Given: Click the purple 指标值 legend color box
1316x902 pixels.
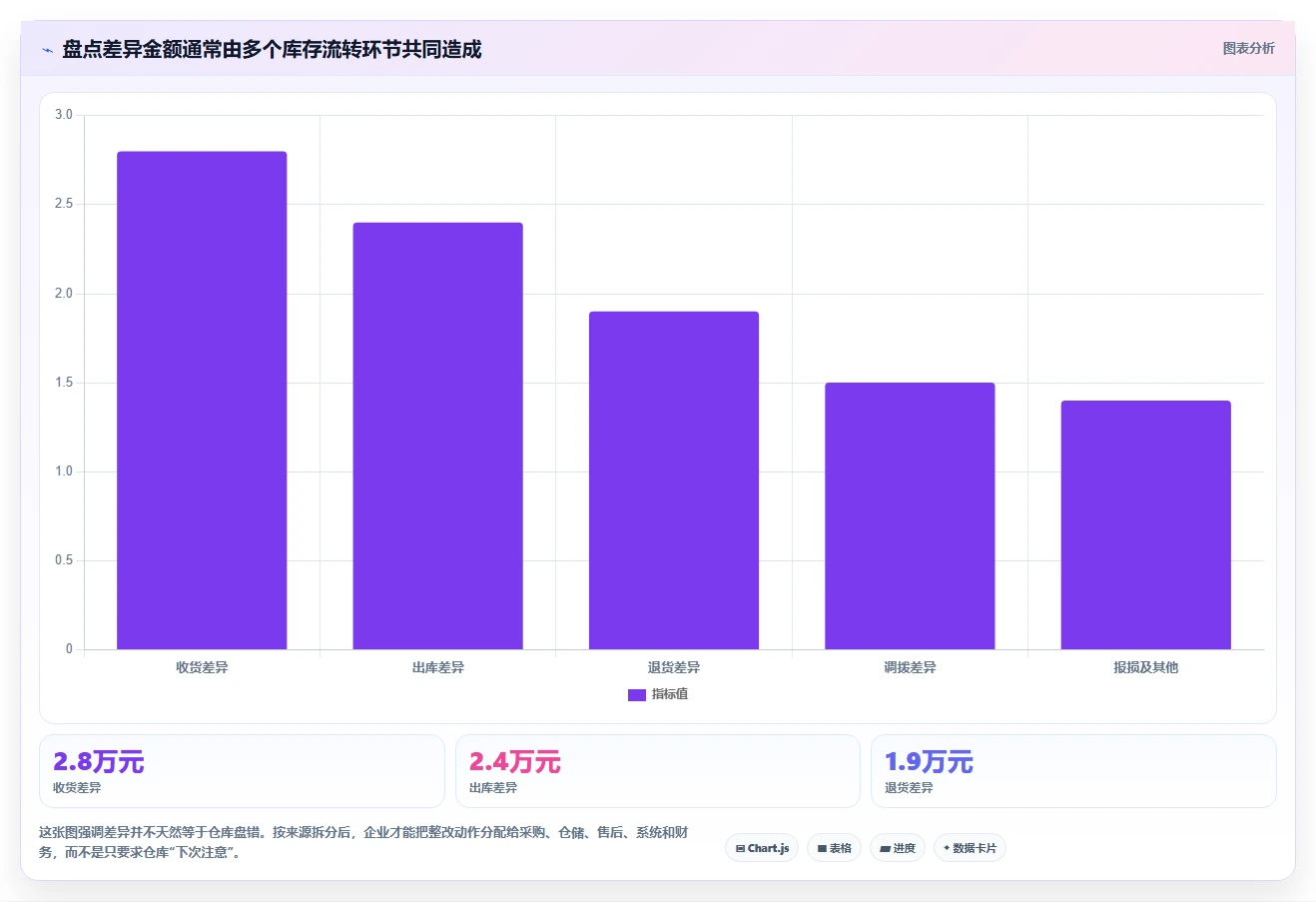Looking at the screenshot, I should click(637, 695).
